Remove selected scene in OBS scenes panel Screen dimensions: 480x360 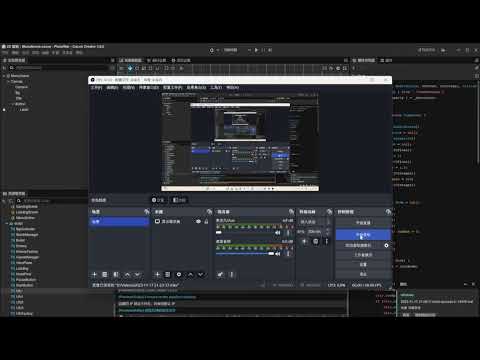coord(104,274)
